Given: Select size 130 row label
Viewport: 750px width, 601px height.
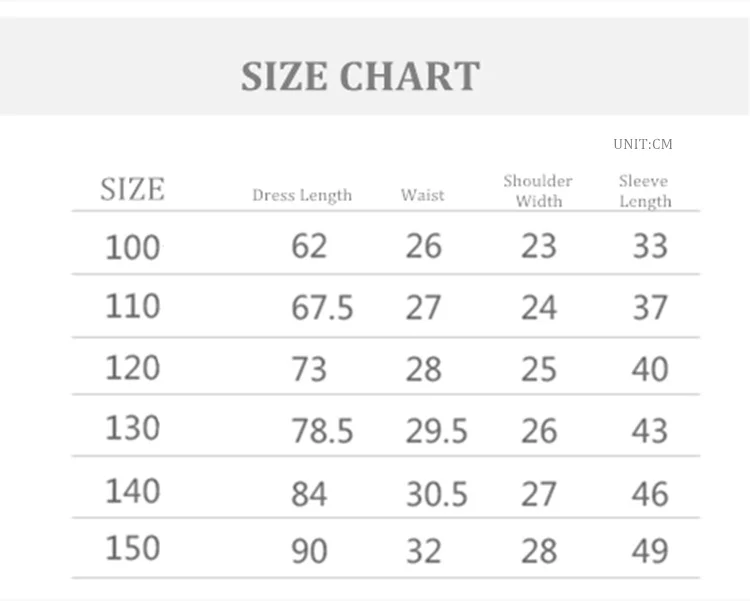Looking at the screenshot, I should tap(132, 428).
